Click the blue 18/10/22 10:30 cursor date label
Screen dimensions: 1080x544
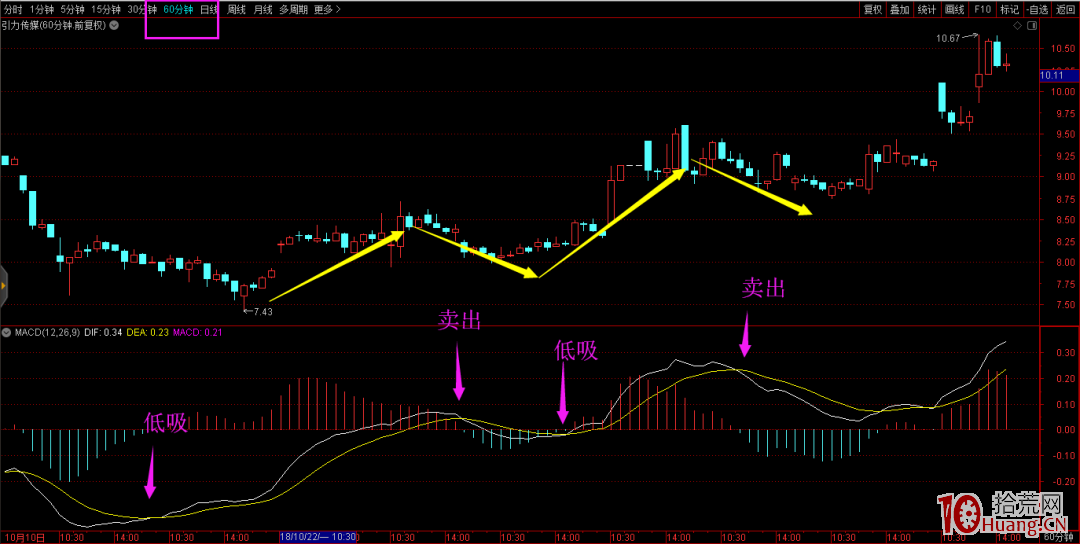coord(320,536)
